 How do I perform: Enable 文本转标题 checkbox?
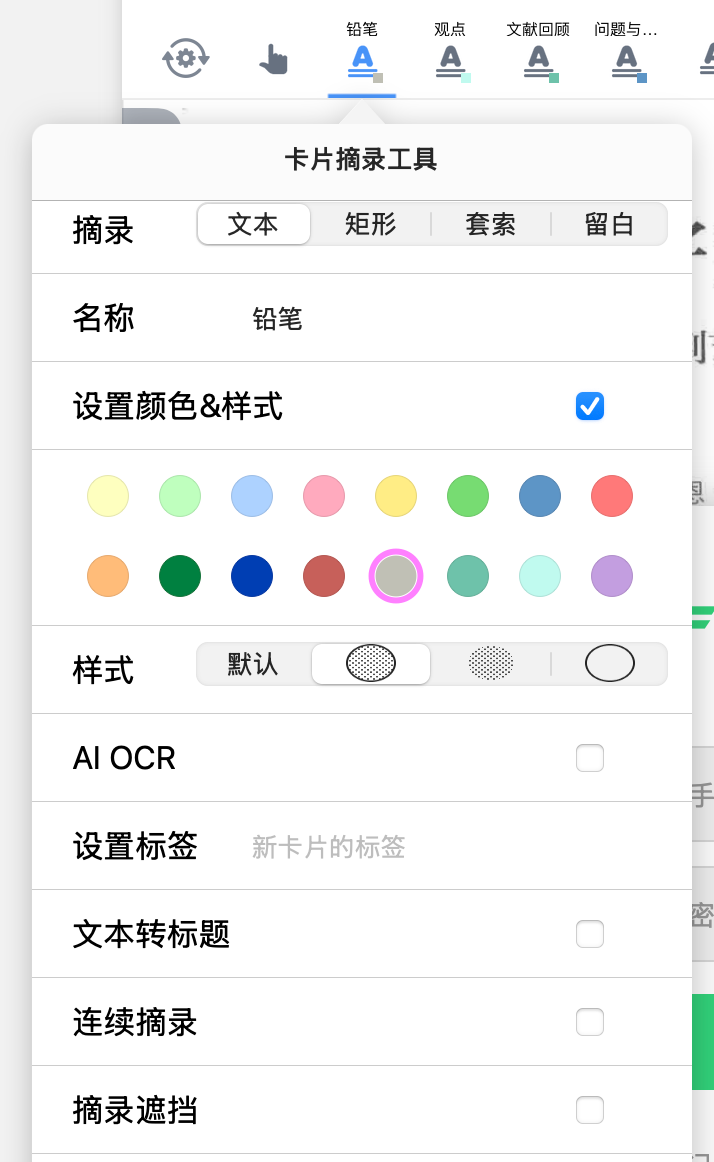coord(590,934)
